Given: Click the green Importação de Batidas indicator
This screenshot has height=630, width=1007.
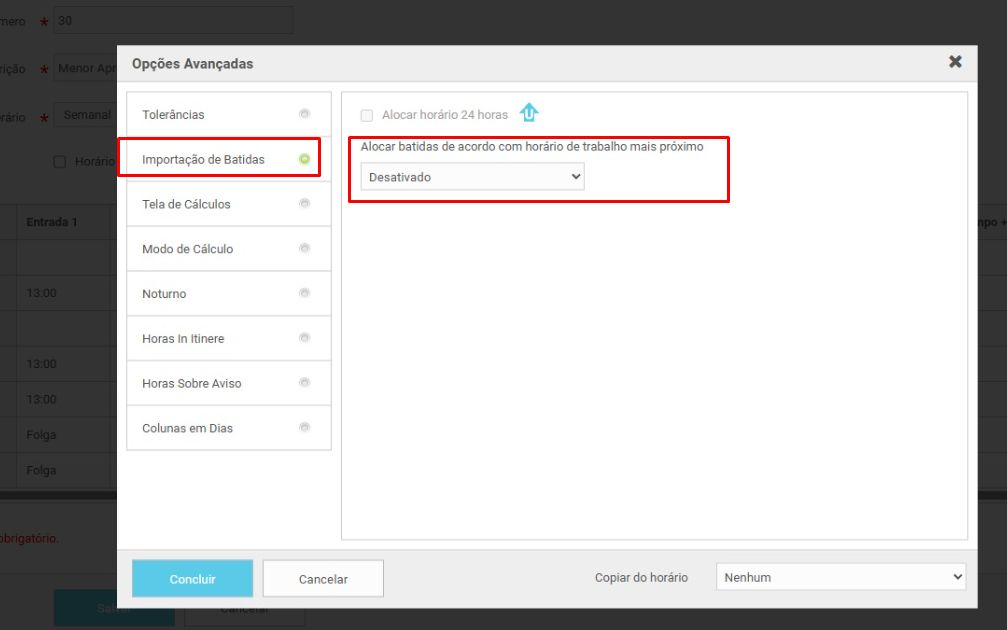Looking at the screenshot, I should (305, 159).
